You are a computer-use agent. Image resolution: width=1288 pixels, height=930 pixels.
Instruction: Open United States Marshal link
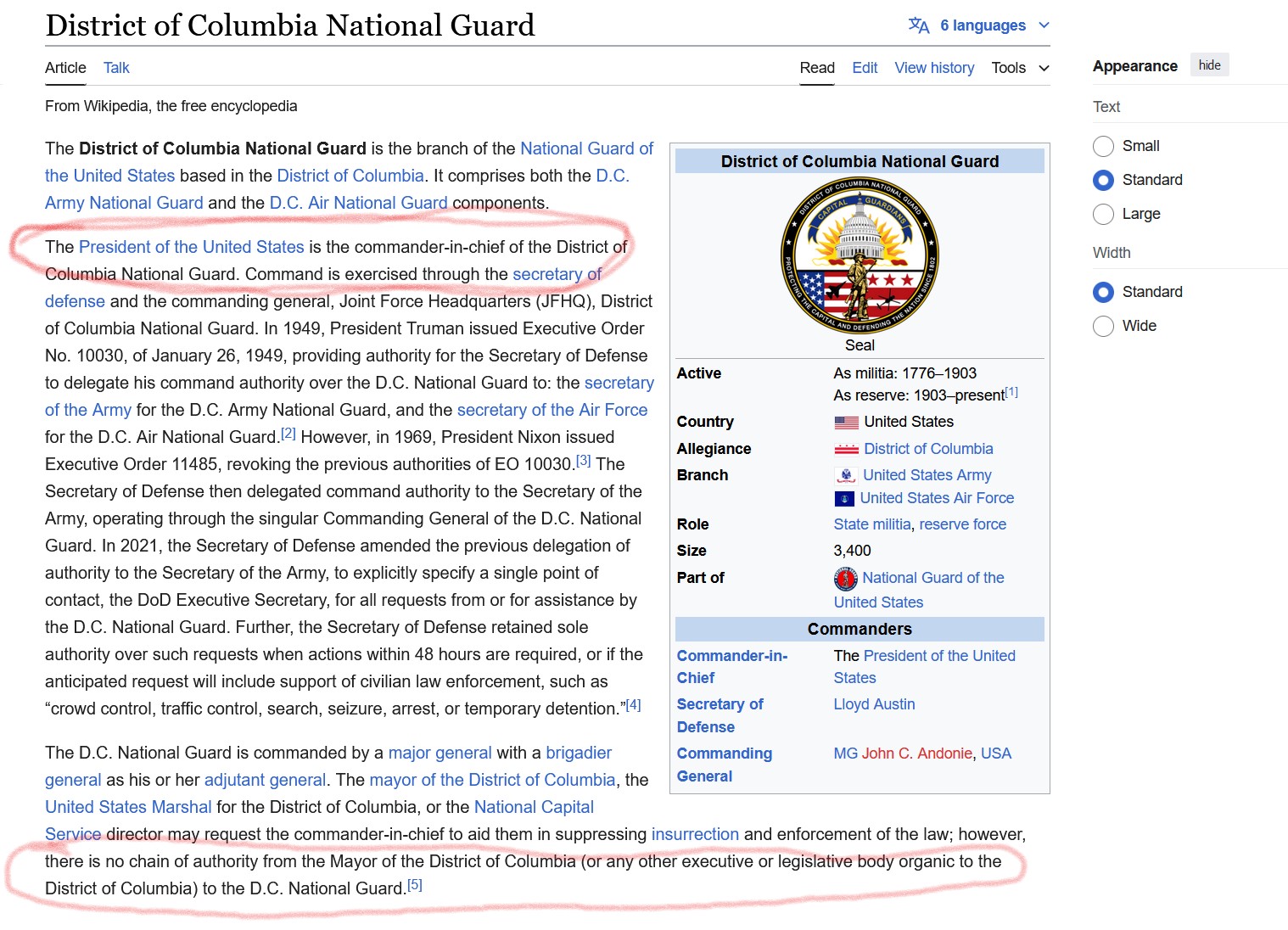point(128,807)
